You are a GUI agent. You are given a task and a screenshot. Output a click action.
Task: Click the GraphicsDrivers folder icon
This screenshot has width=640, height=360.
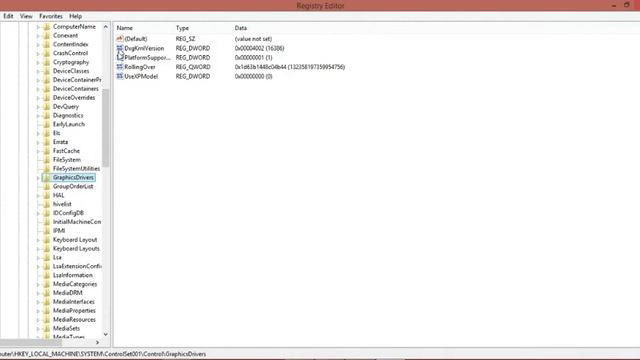pyautogui.click(x=47, y=178)
